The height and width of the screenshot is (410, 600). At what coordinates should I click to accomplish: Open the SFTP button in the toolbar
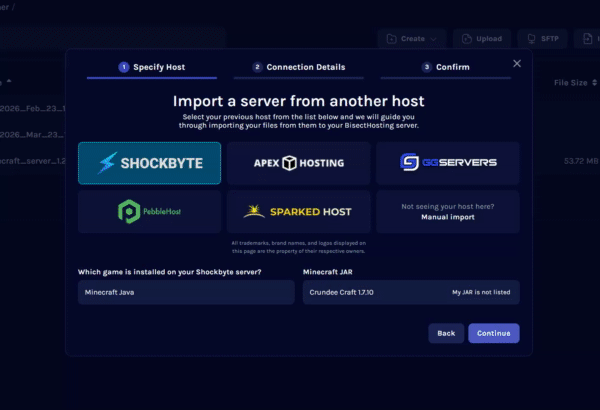point(542,39)
